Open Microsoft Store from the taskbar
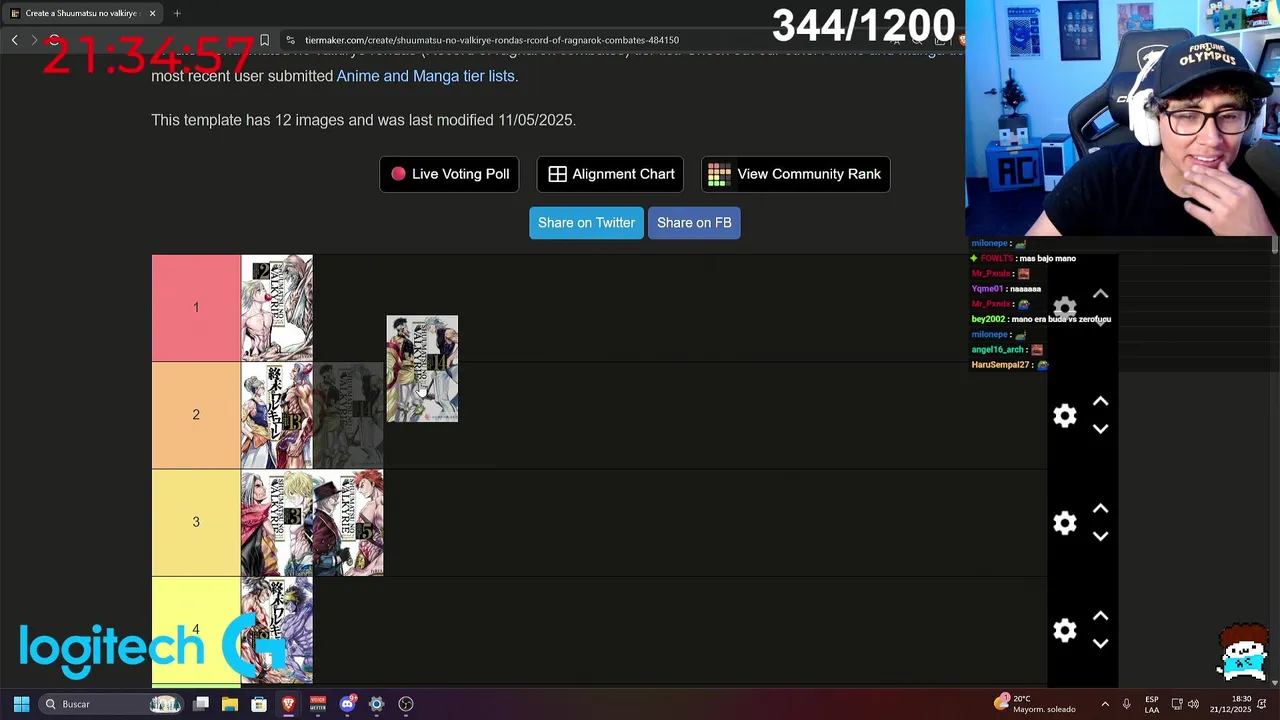 point(259,704)
